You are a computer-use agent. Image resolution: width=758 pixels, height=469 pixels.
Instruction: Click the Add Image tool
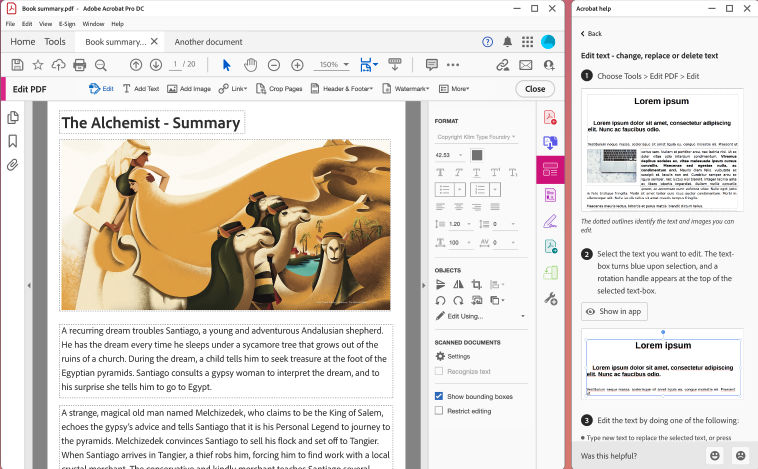188,89
